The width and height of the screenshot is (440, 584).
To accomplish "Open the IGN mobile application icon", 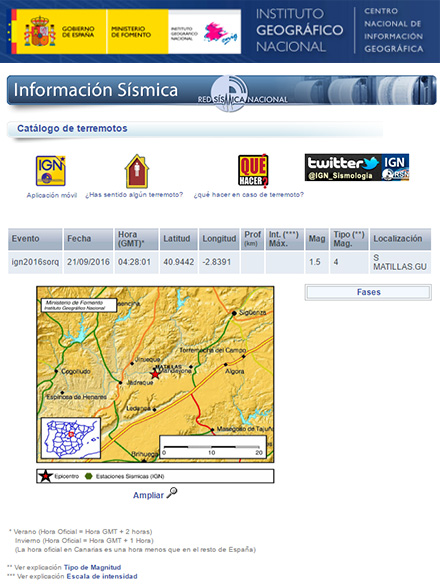I will click(51, 171).
